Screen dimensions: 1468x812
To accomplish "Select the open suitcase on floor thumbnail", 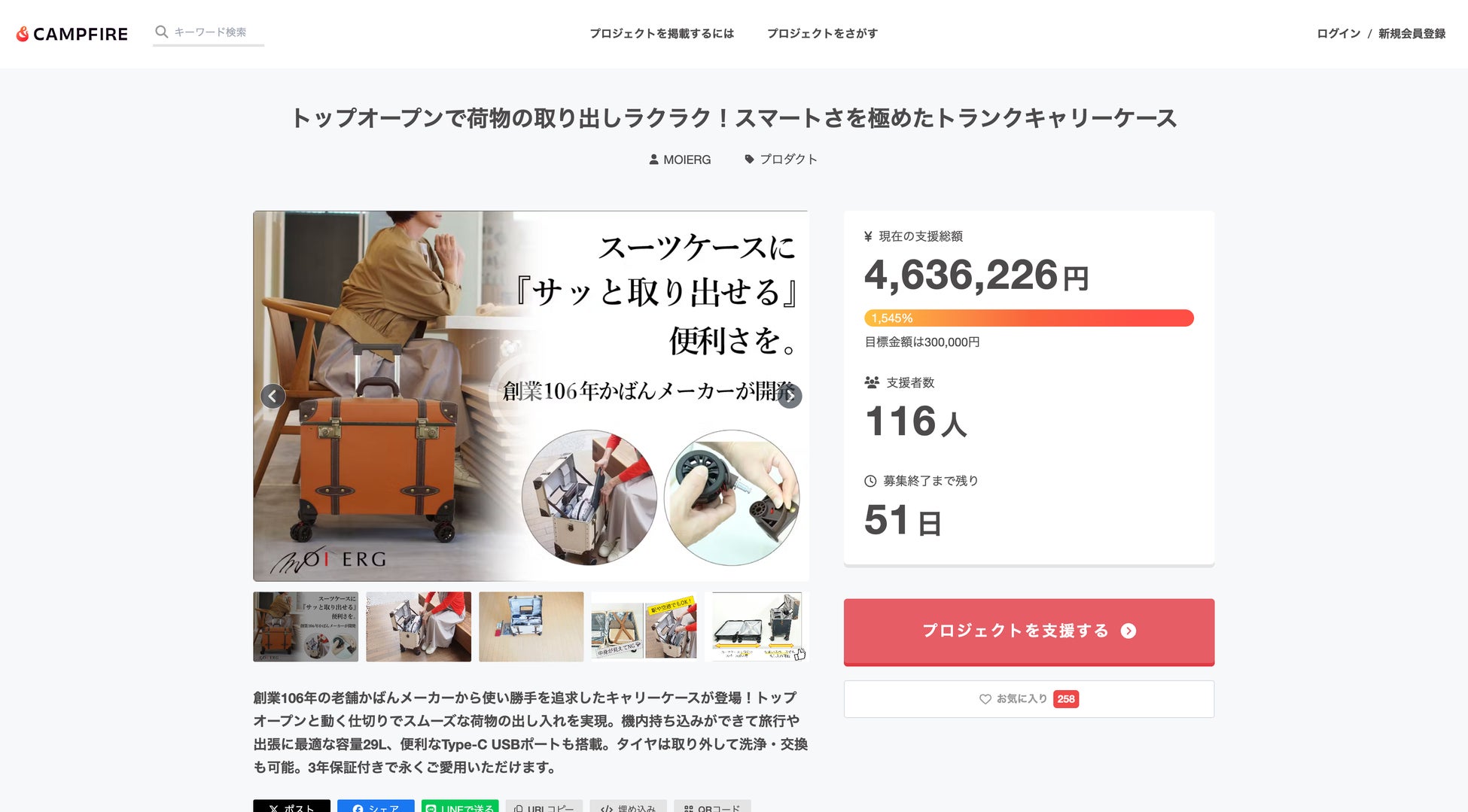I will [531, 627].
